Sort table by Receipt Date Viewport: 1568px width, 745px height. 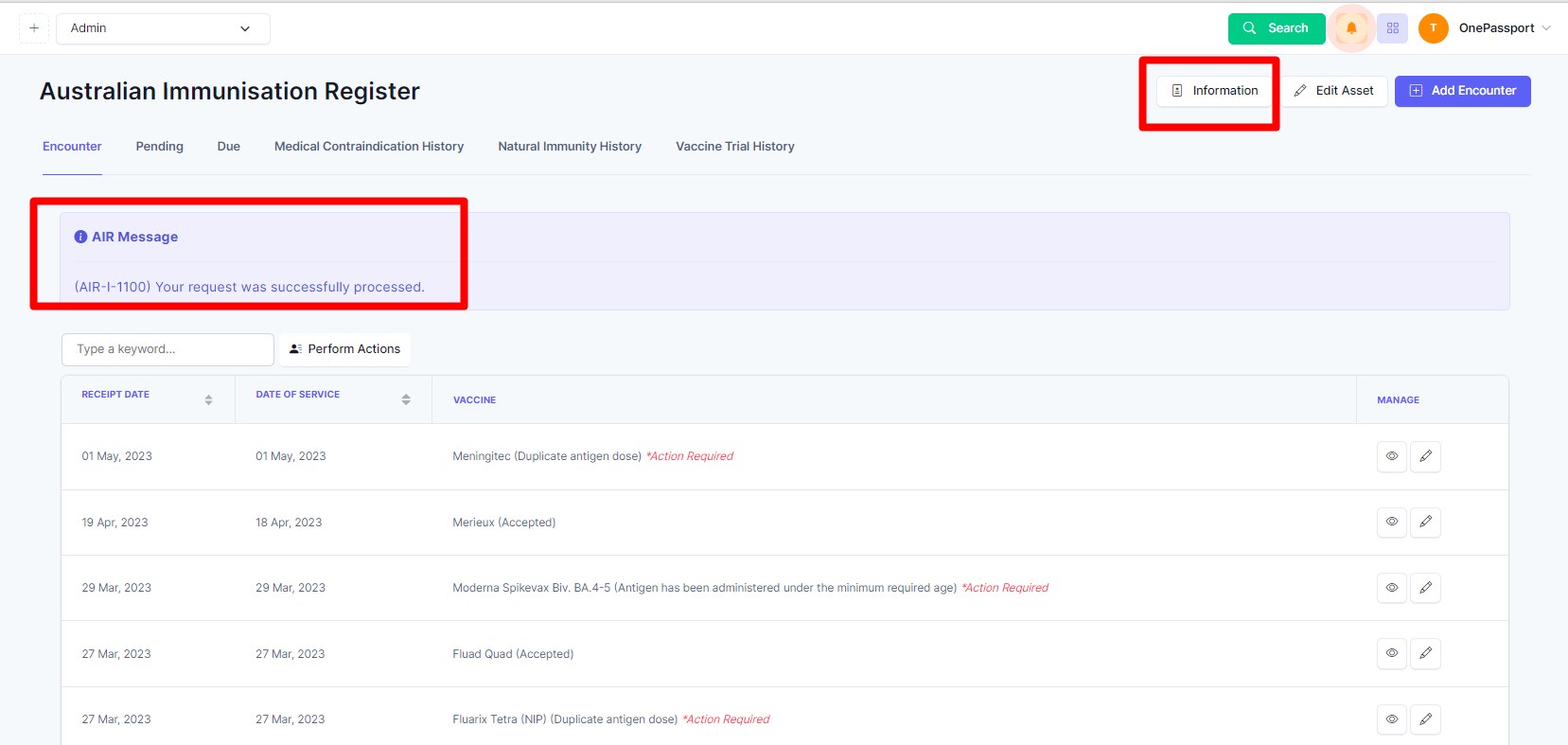[208, 399]
